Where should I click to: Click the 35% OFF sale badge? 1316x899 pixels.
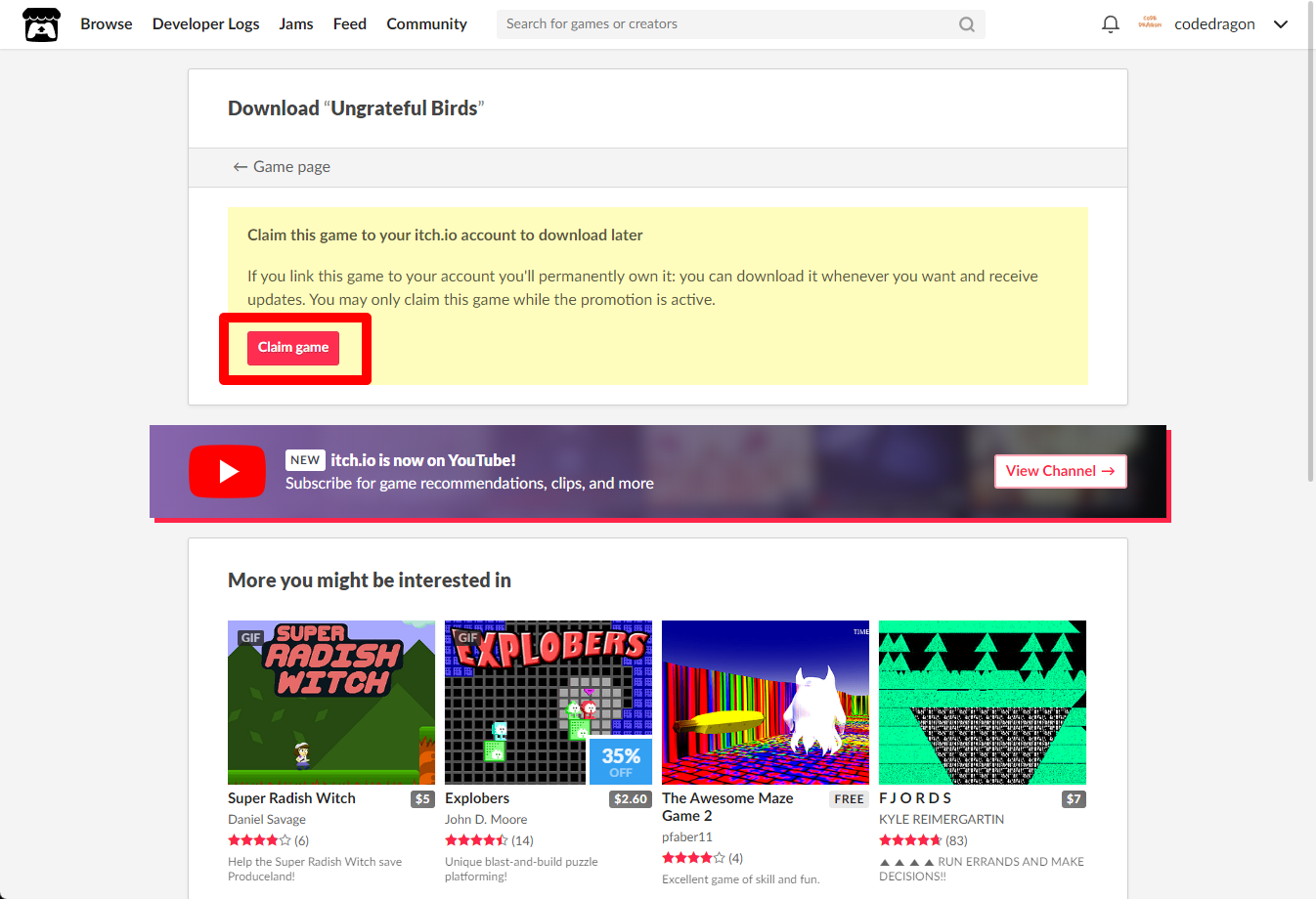621,761
